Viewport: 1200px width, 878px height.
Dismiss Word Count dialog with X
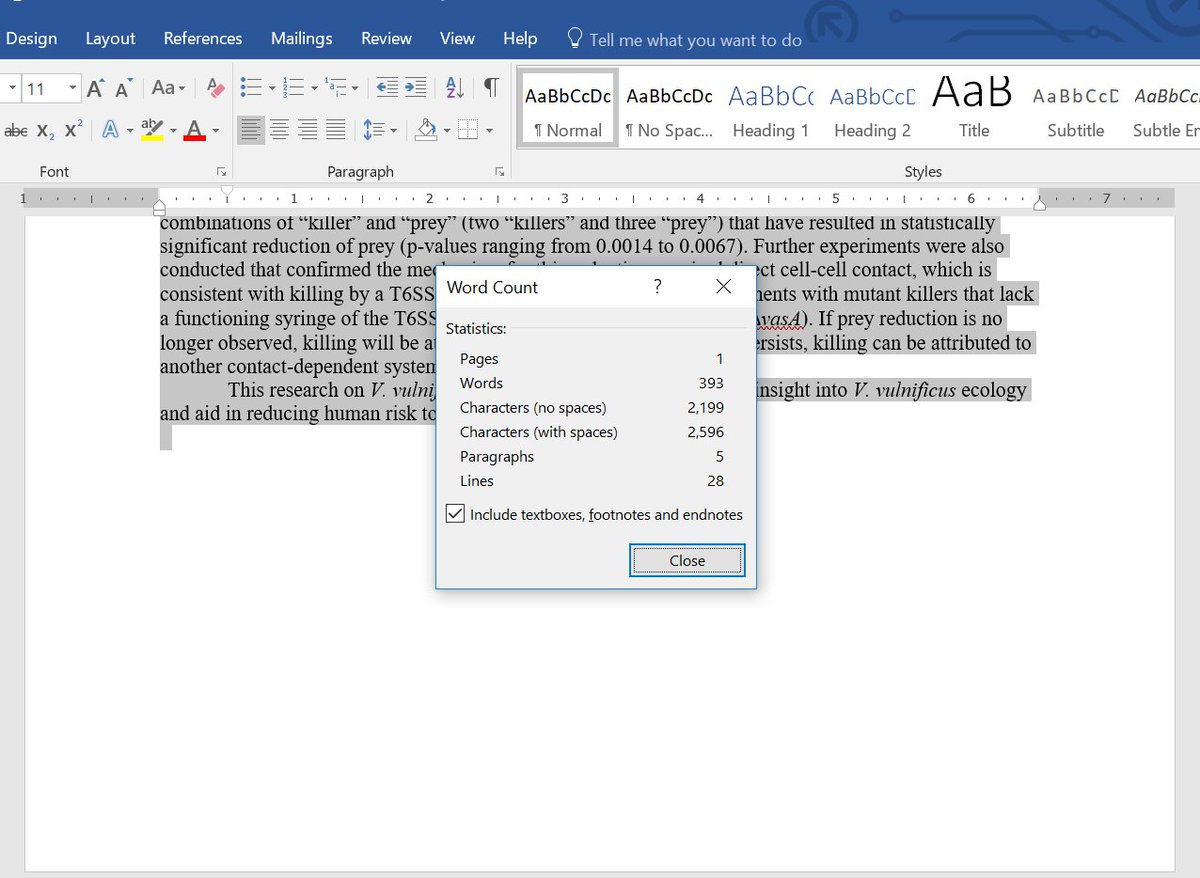(x=724, y=287)
